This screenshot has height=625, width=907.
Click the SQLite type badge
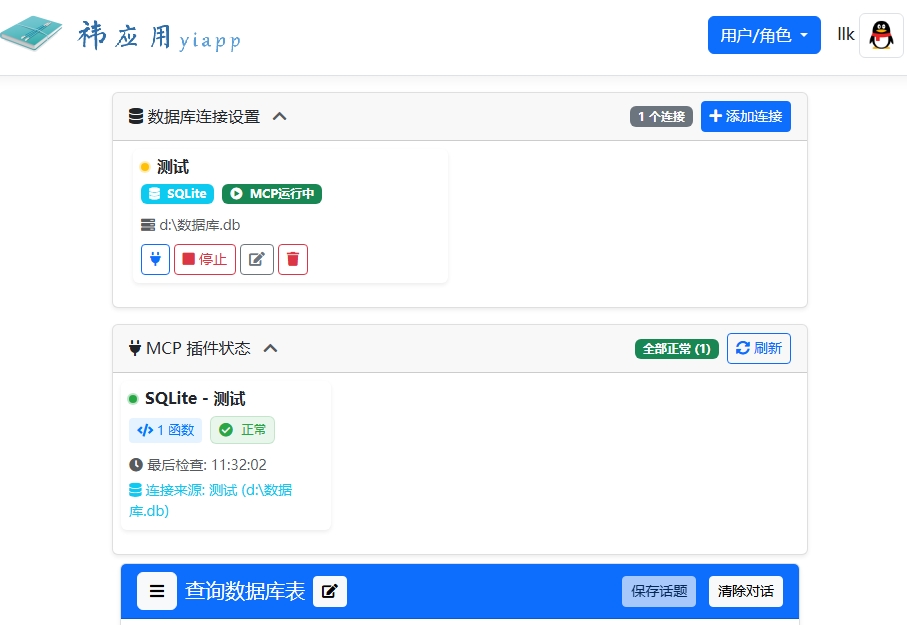point(178,193)
